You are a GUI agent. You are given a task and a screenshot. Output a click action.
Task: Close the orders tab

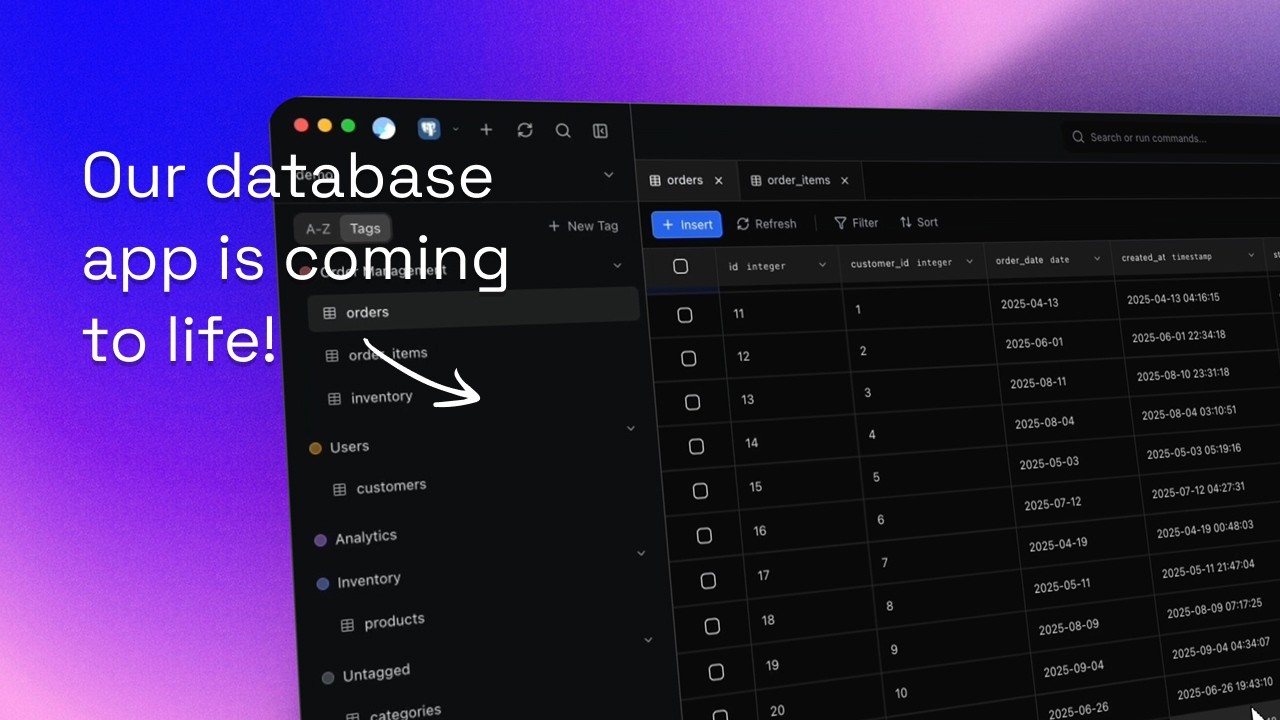718,181
